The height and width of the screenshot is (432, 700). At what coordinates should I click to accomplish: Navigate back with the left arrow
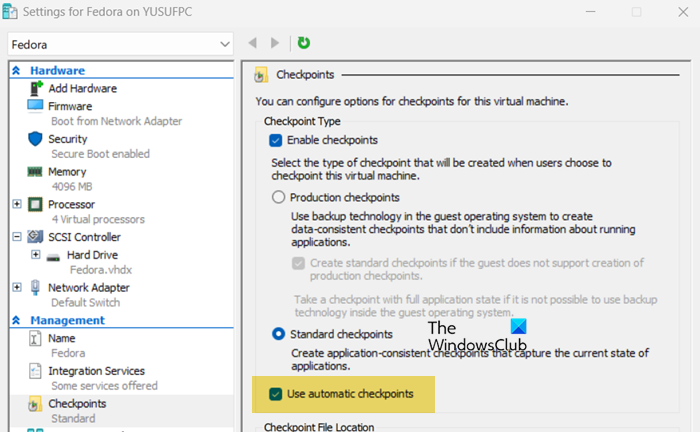(x=253, y=42)
